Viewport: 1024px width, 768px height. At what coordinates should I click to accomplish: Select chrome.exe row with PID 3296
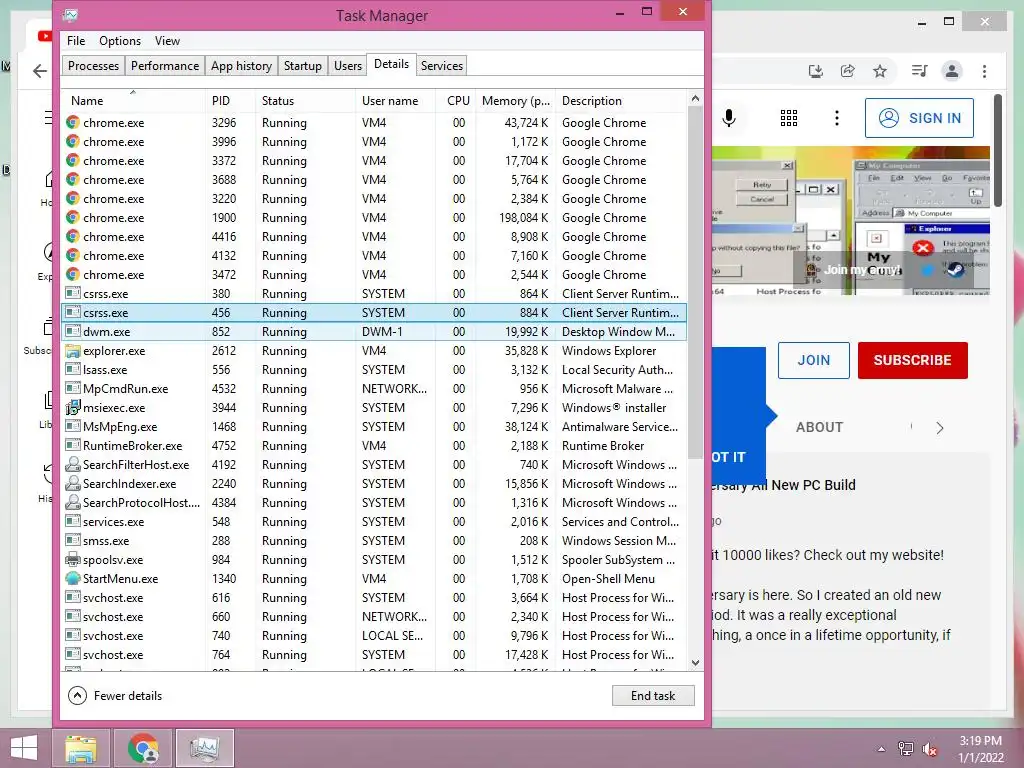pos(375,123)
